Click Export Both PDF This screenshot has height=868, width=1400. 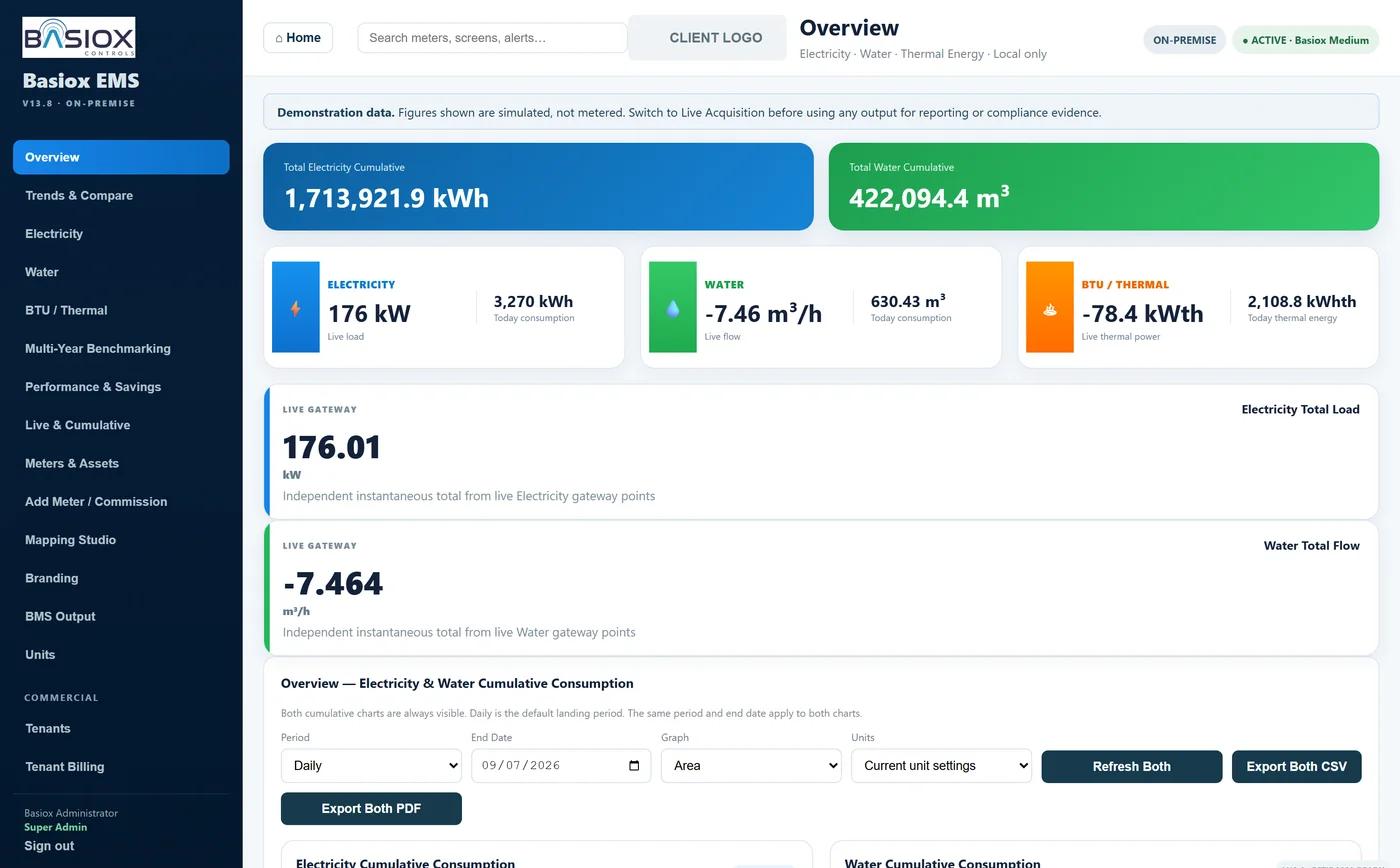tap(371, 808)
